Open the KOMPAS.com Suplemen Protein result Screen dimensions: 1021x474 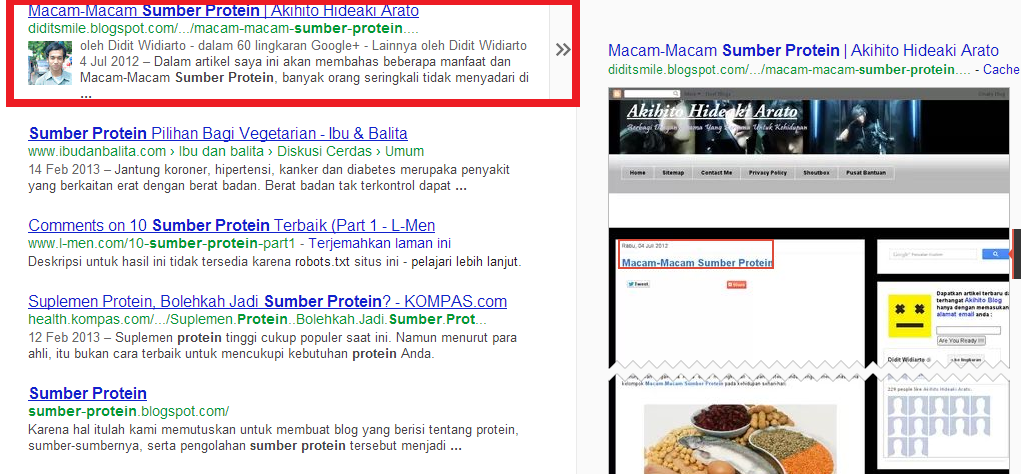pyautogui.click(x=268, y=302)
